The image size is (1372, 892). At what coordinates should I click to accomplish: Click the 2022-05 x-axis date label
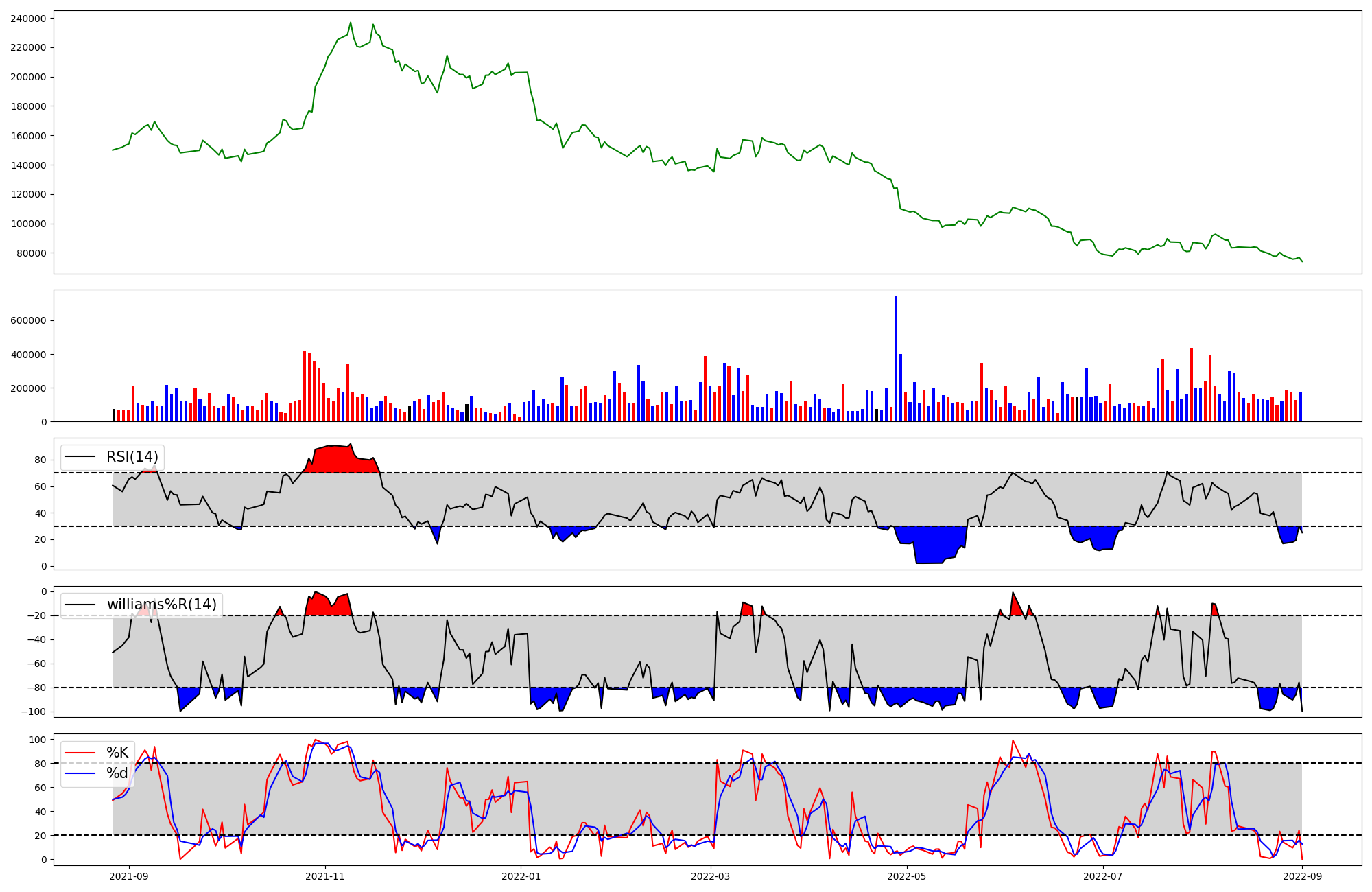pos(907,876)
